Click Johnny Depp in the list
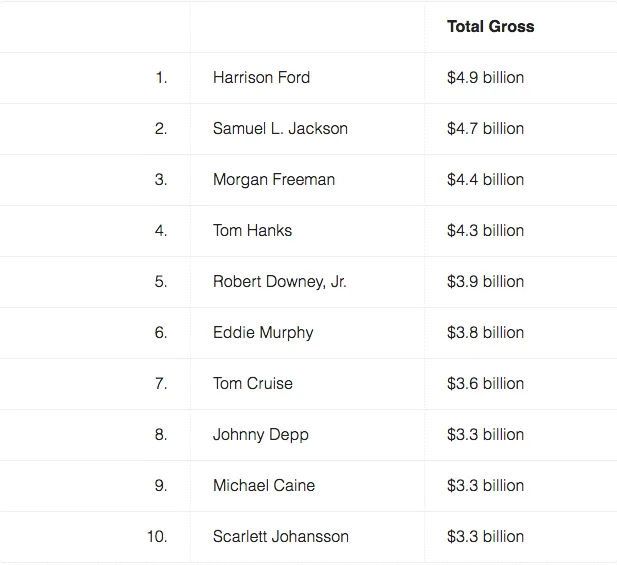This screenshot has width=617, height=565. click(x=260, y=435)
